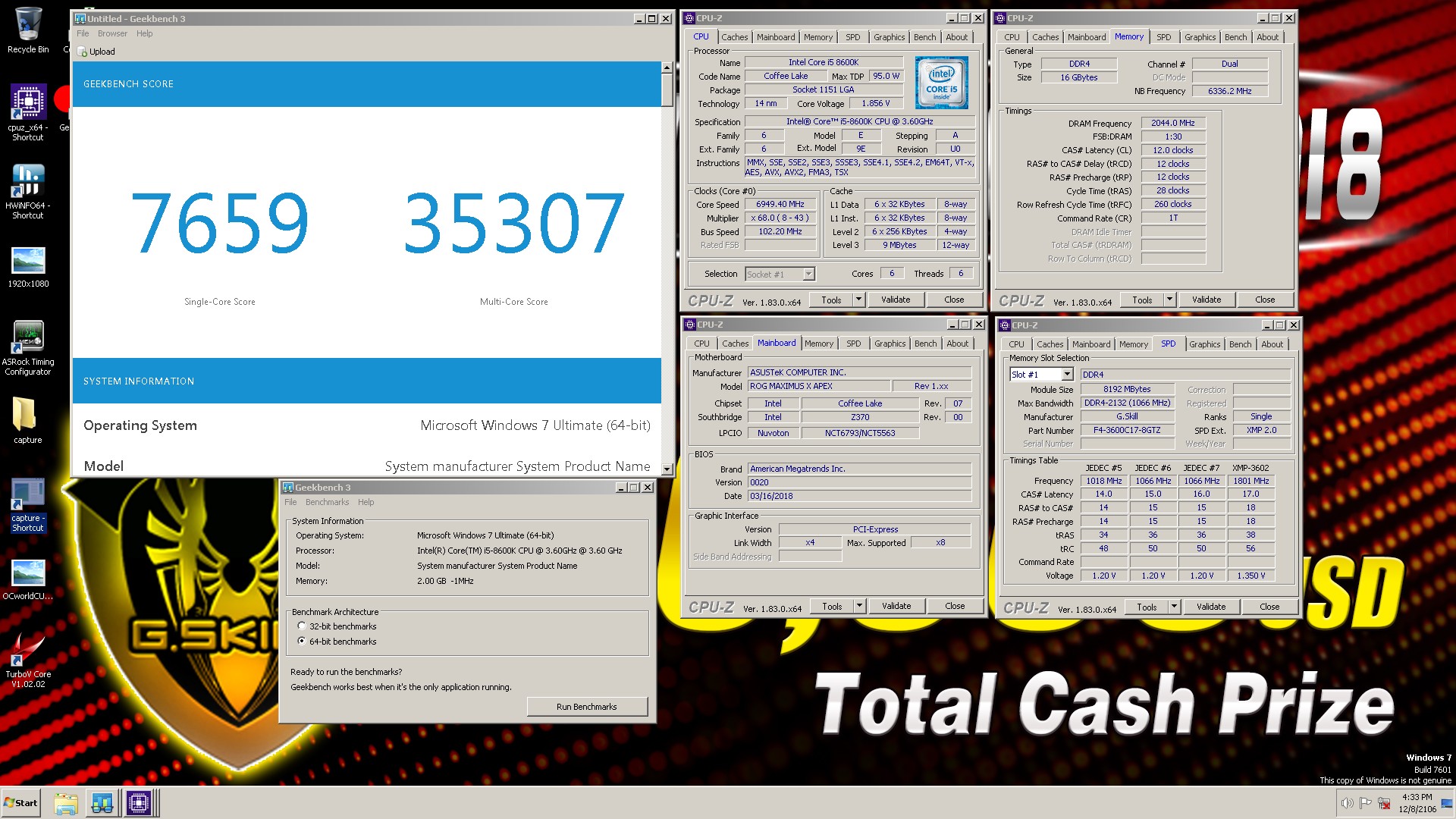Click scrollbar down arrow in Geekbench results
This screenshot has width=1456, height=819.
pyautogui.click(x=667, y=469)
